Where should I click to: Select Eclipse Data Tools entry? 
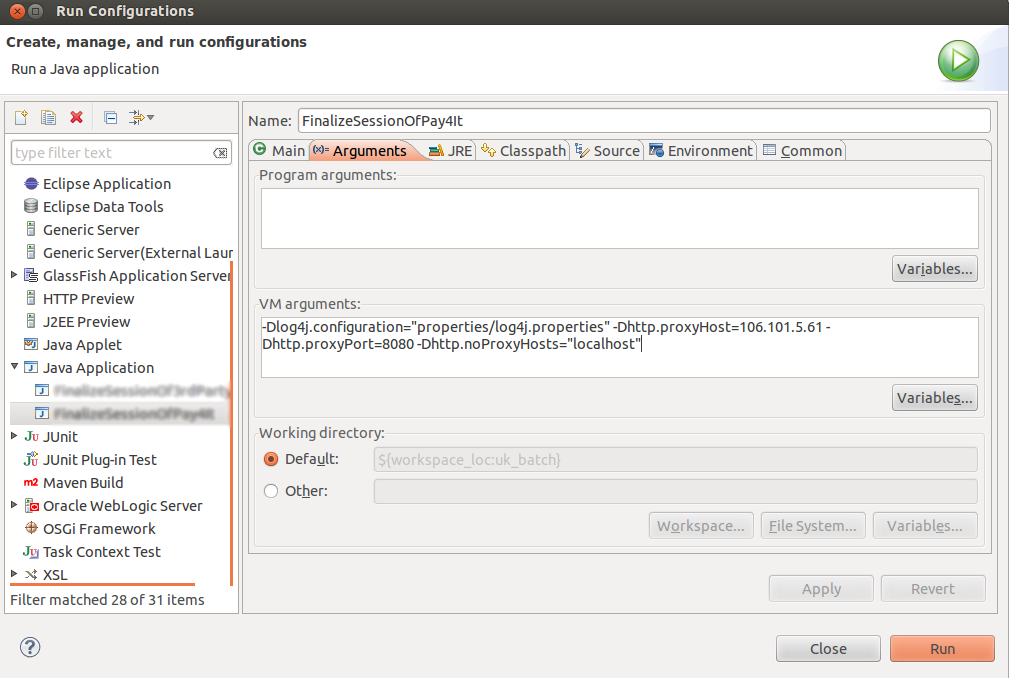103,207
